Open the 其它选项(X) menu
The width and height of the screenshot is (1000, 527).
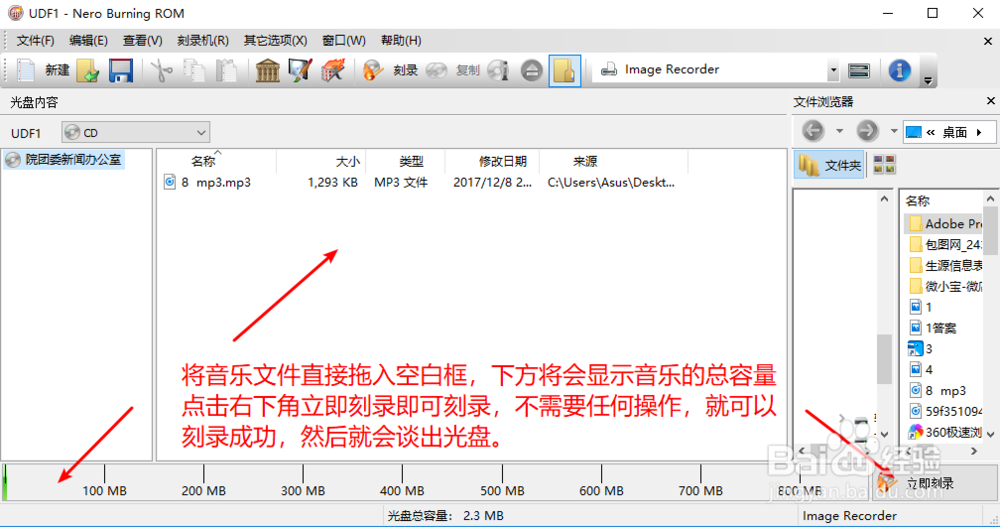[x=276, y=40]
